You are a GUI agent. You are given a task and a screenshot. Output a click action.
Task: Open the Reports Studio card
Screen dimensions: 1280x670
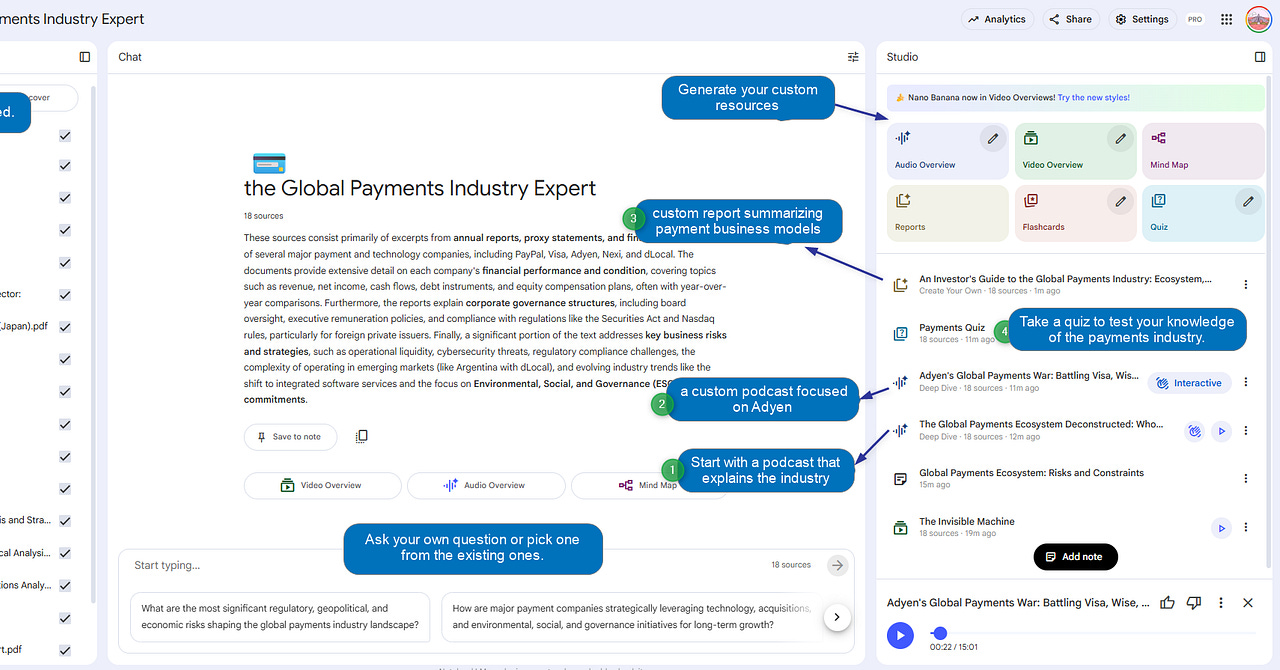click(948, 213)
